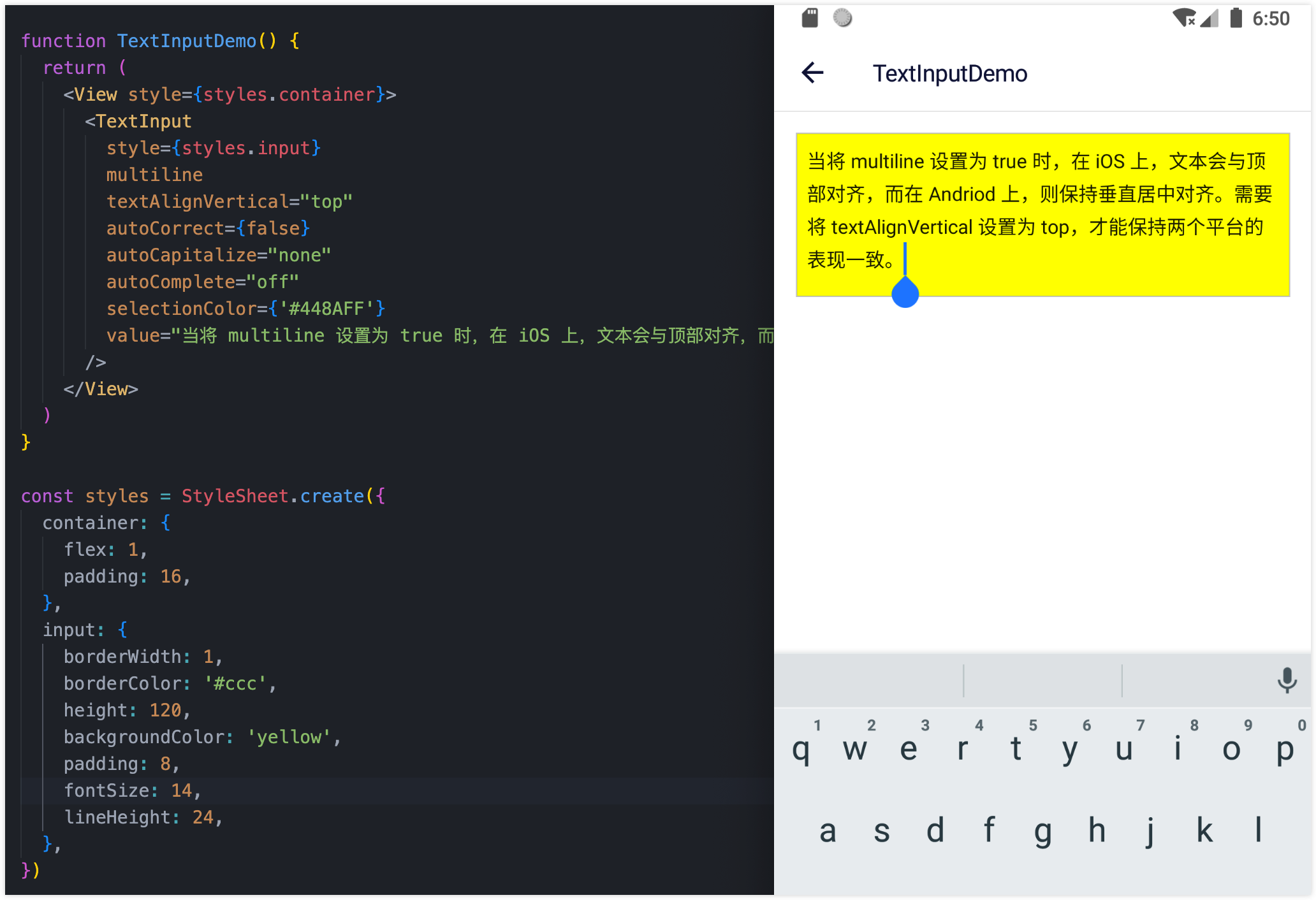The height and width of the screenshot is (900, 1316).
Task: Tap the loading circle status icon
Action: coord(842,18)
